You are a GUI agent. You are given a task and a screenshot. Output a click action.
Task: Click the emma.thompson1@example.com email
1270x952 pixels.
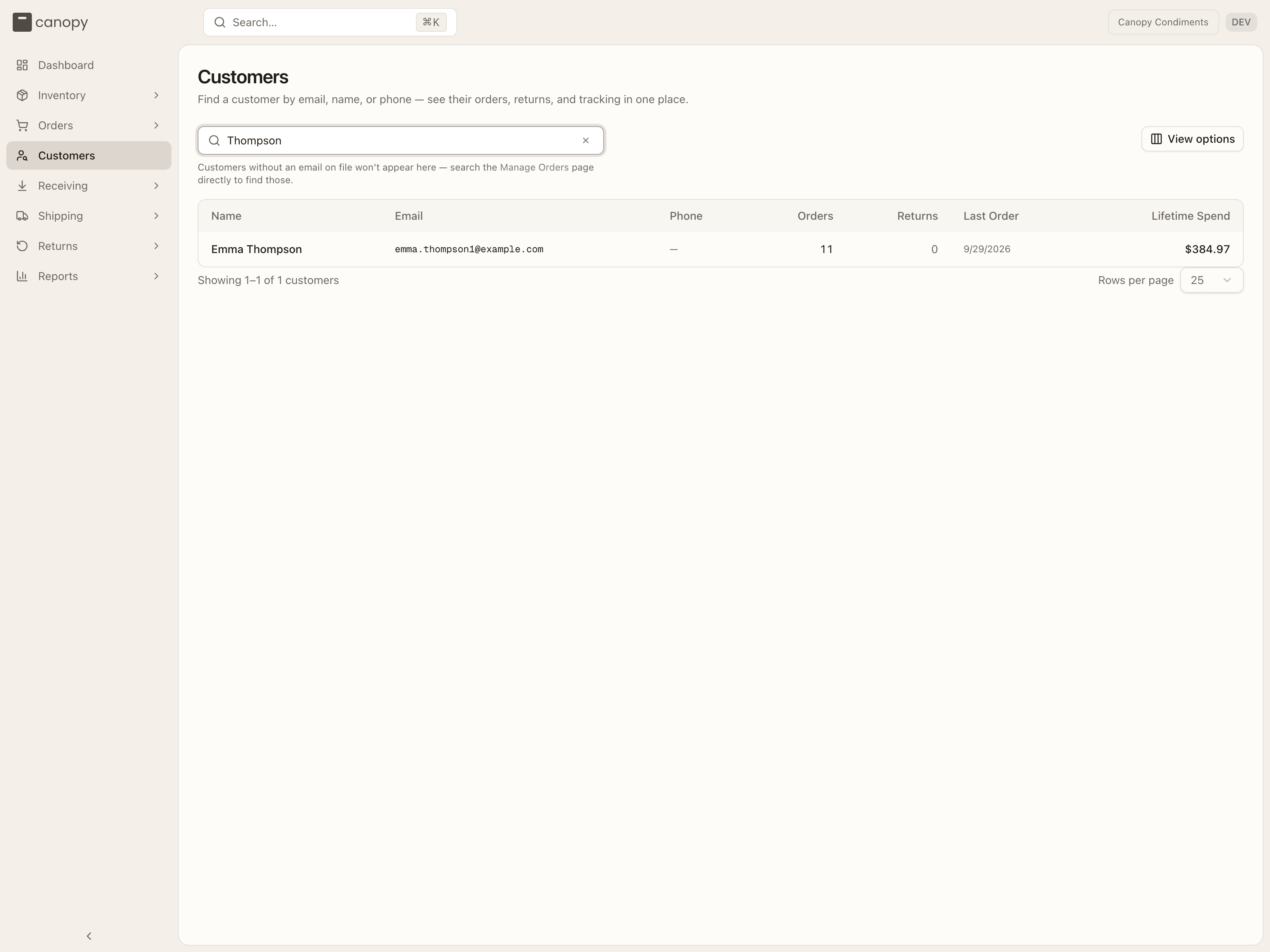point(468,250)
